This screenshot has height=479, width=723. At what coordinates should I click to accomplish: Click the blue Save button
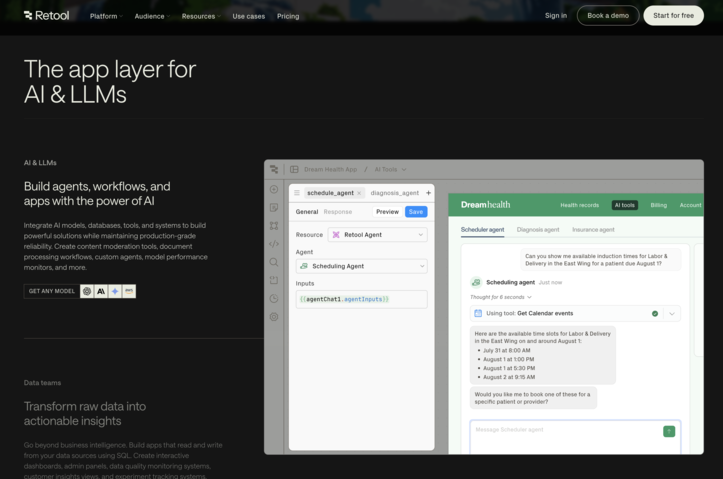[x=416, y=212]
